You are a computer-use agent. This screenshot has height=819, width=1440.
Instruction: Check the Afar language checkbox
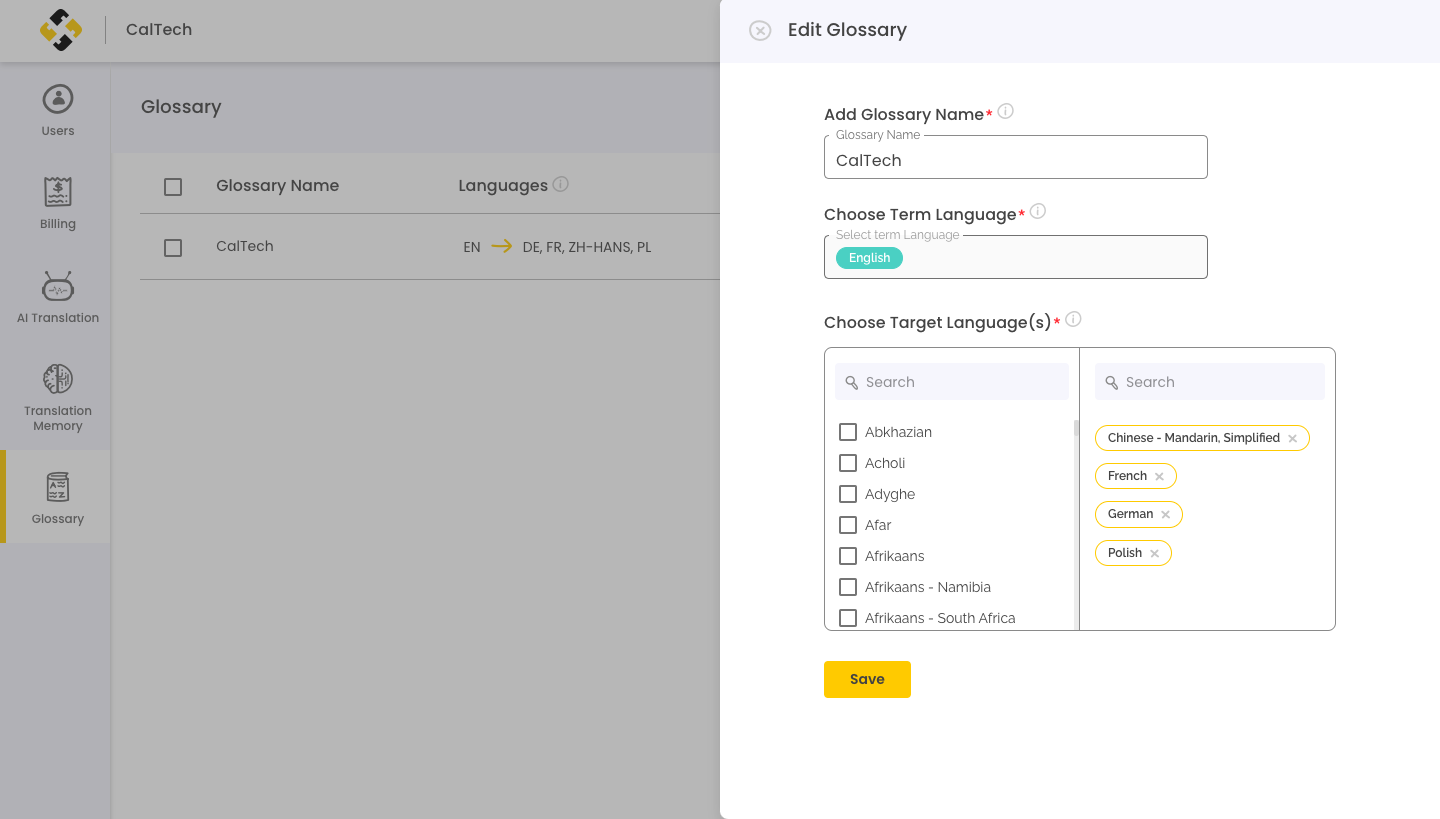point(848,525)
